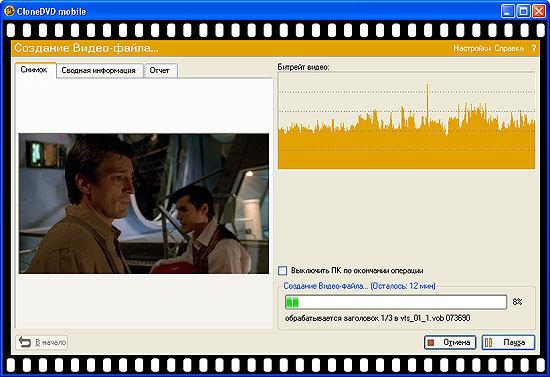
Task: Minimize the CloneDVD mobile window
Action: pyautogui.click(x=507, y=11)
